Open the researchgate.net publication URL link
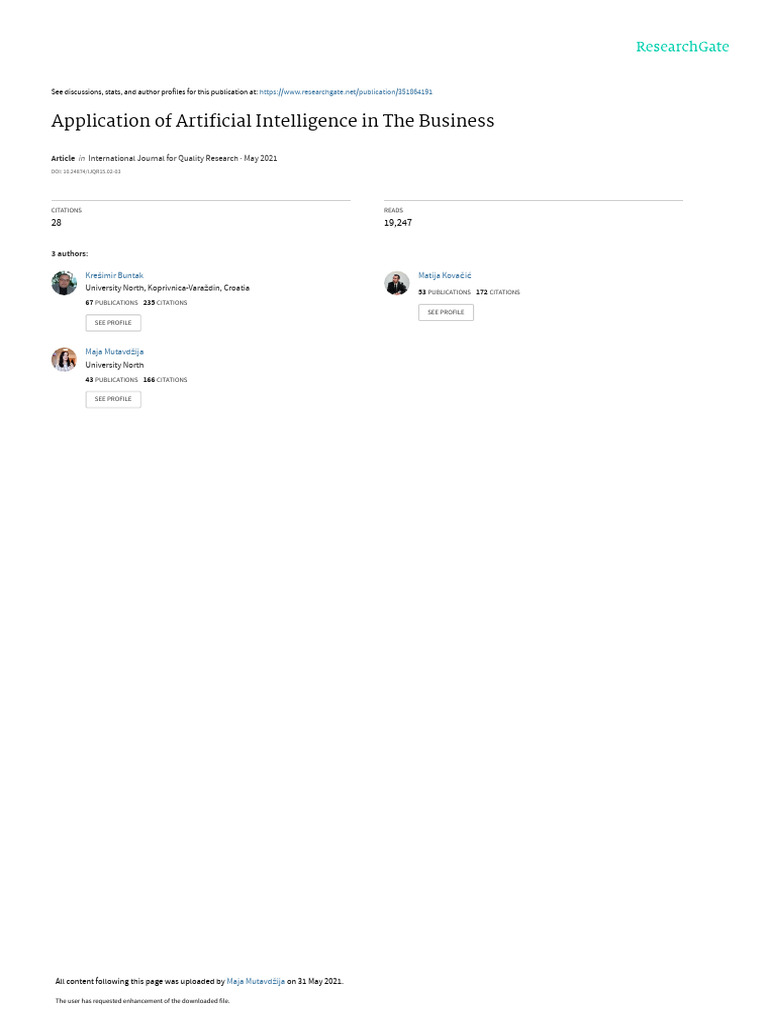This screenshot has height=1024, width=768. coord(345,92)
